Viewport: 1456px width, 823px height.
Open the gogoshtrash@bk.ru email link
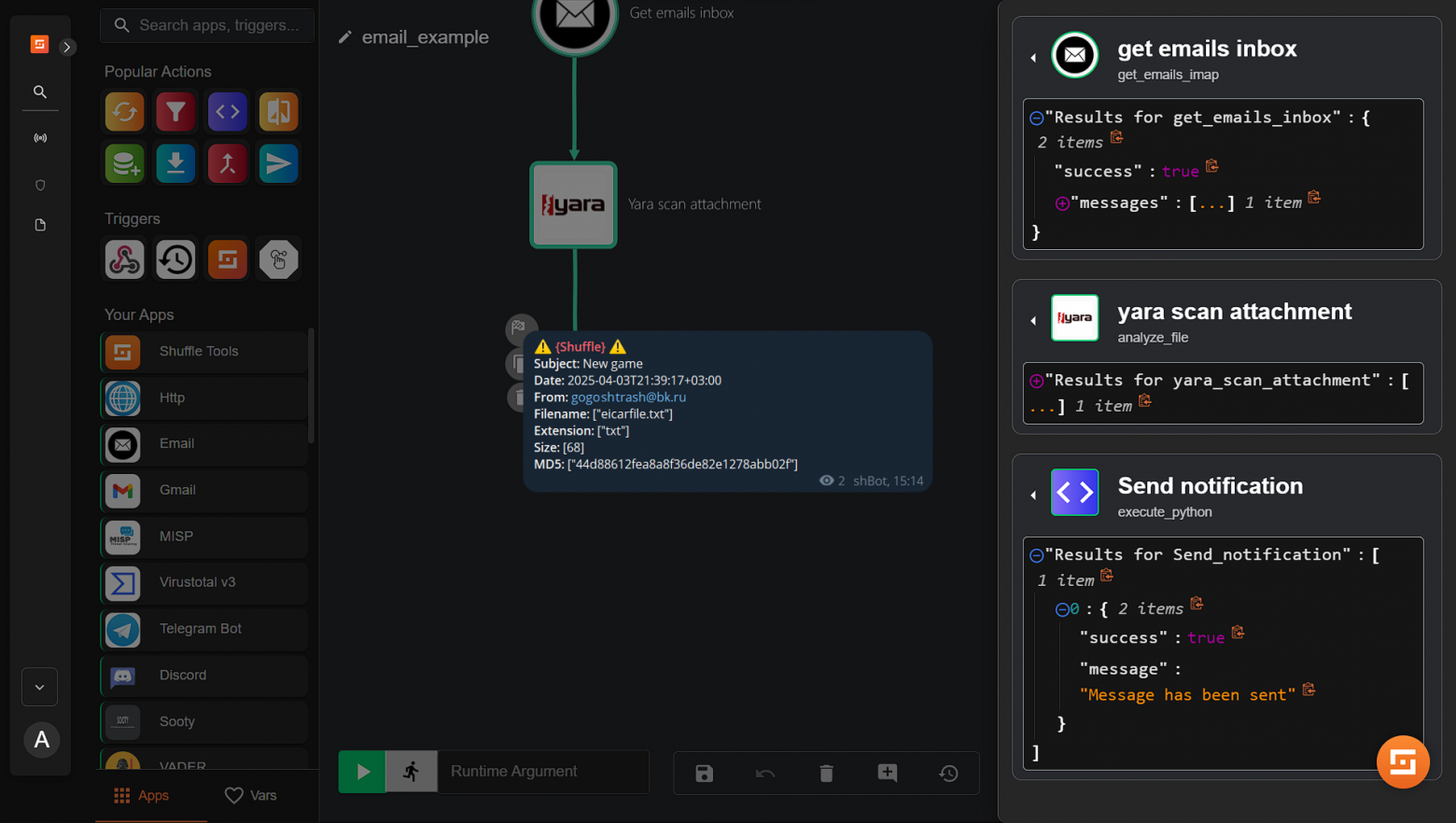click(628, 398)
